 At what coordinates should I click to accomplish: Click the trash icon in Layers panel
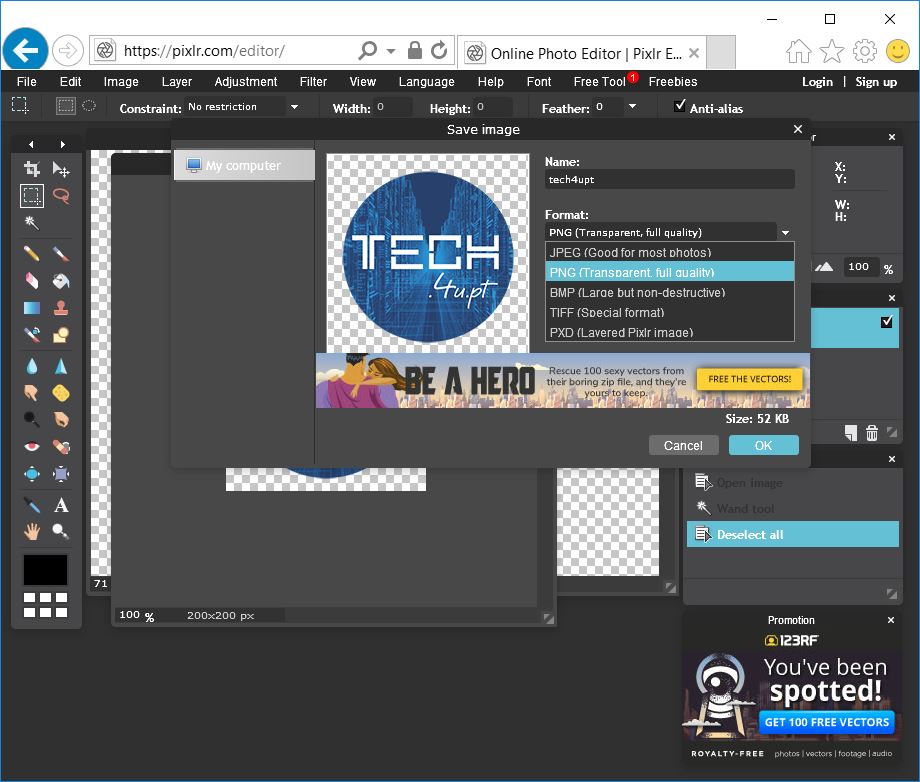point(872,433)
